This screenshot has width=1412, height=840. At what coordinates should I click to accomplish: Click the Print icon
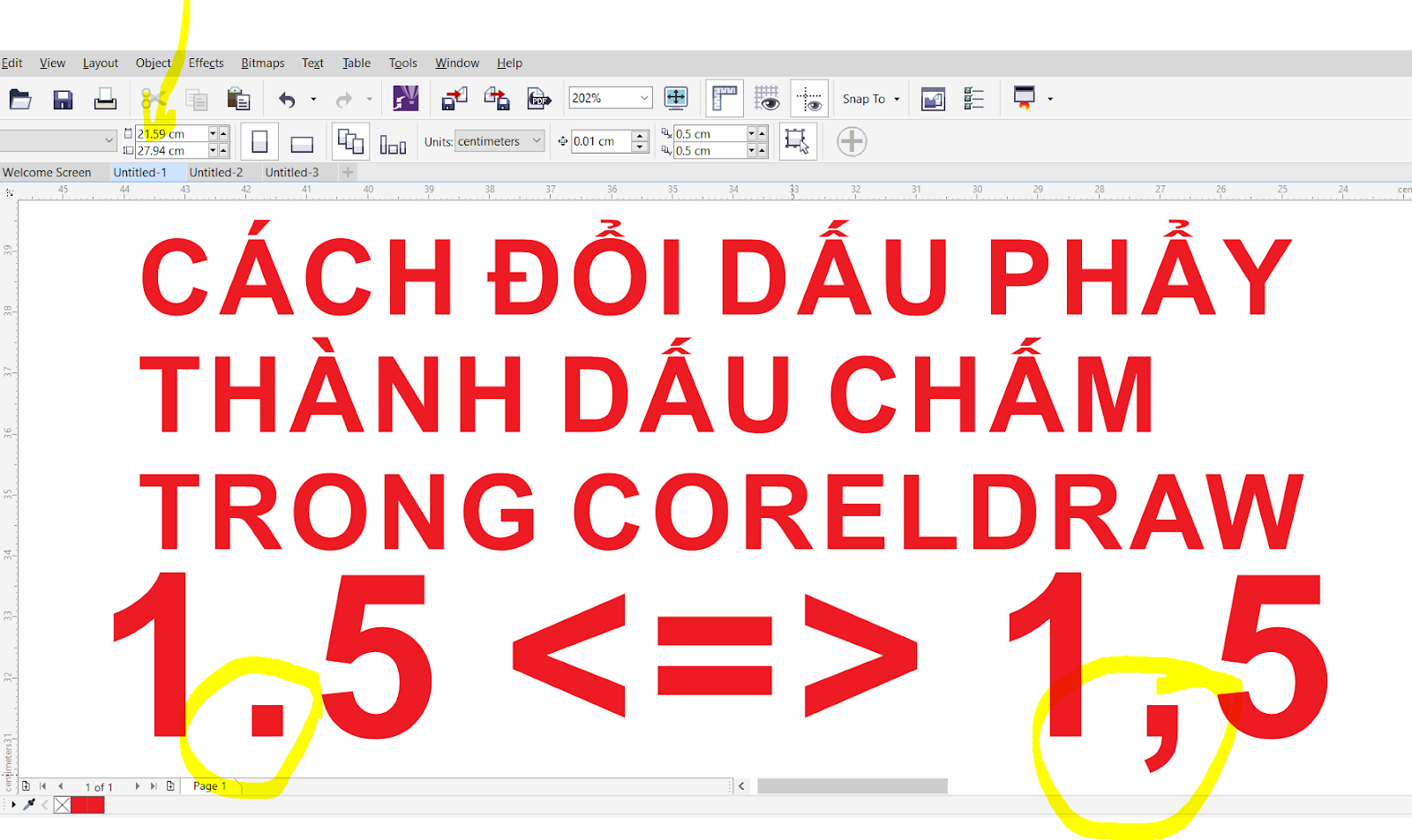click(105, 99)
